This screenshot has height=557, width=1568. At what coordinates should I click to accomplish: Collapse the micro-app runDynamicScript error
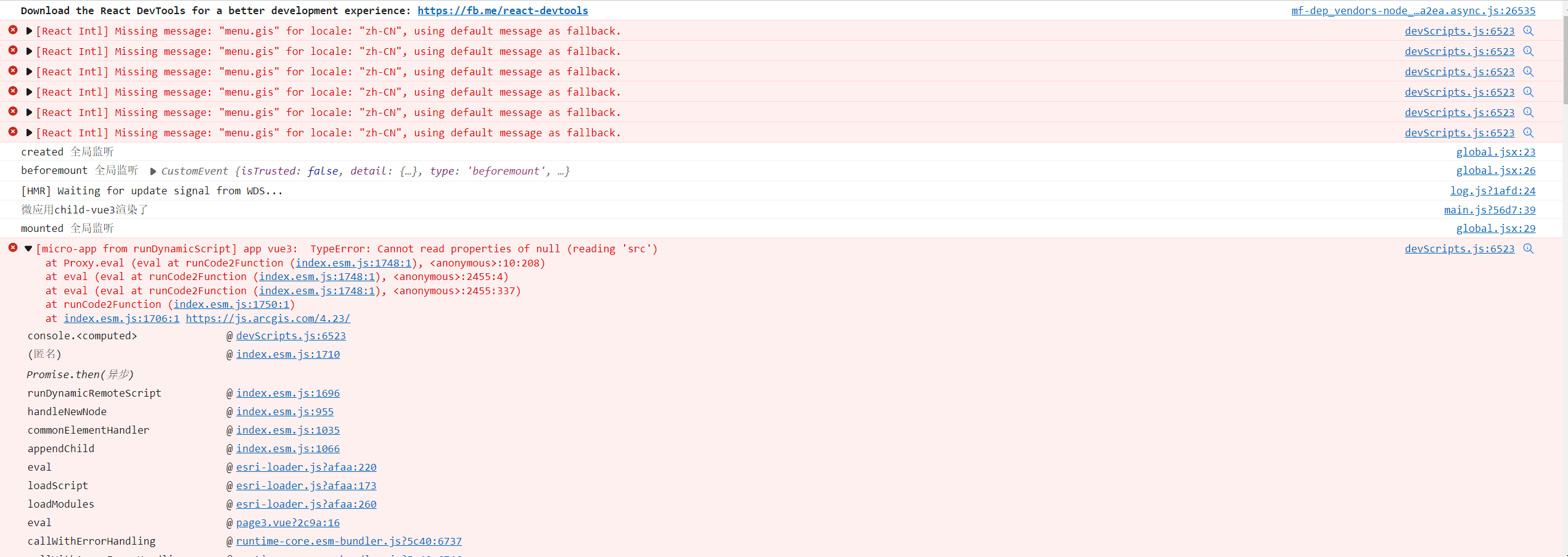tap(28, 249)
